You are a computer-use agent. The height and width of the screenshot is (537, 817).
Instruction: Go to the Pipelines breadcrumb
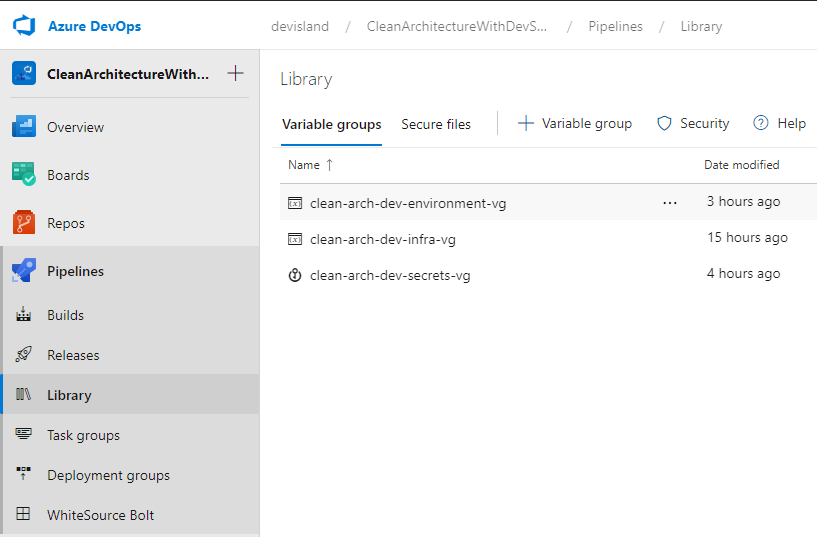coord(615,27)
